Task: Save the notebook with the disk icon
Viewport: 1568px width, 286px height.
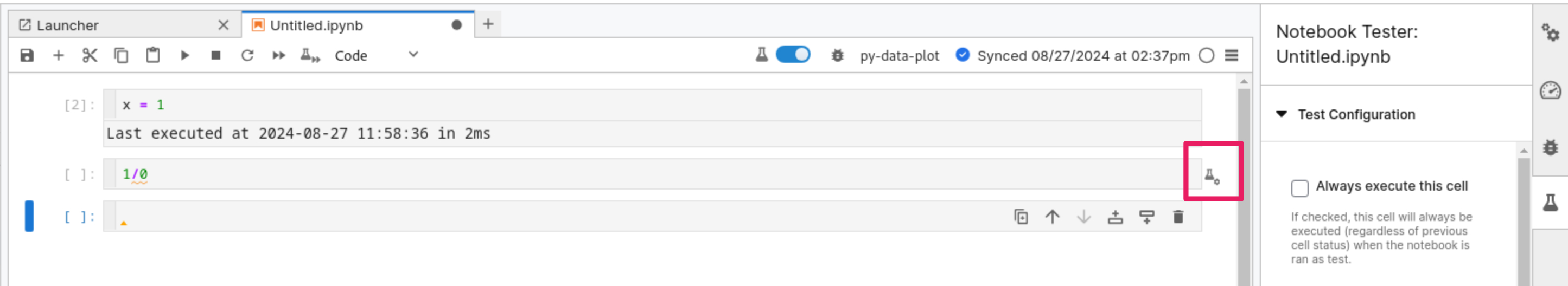Action: tap(27, 56)
